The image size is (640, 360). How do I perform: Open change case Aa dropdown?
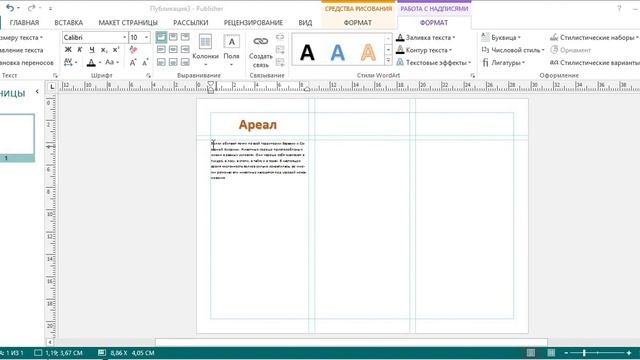click(x=111, y=62)
